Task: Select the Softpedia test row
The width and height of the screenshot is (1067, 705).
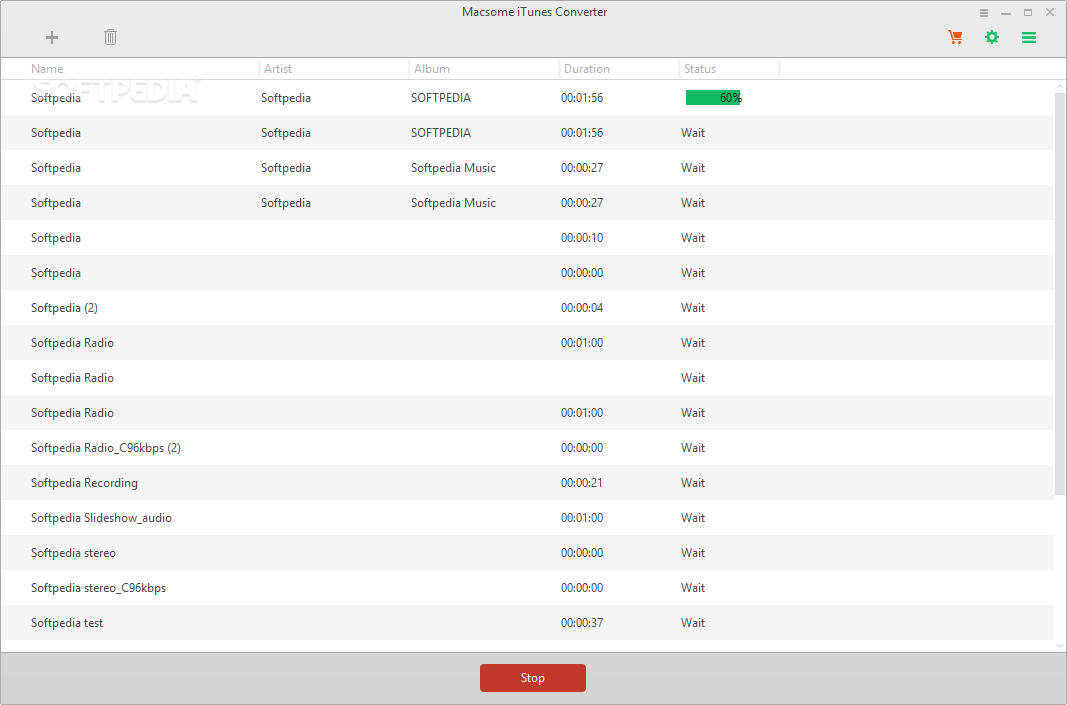Action: [527, 623]
